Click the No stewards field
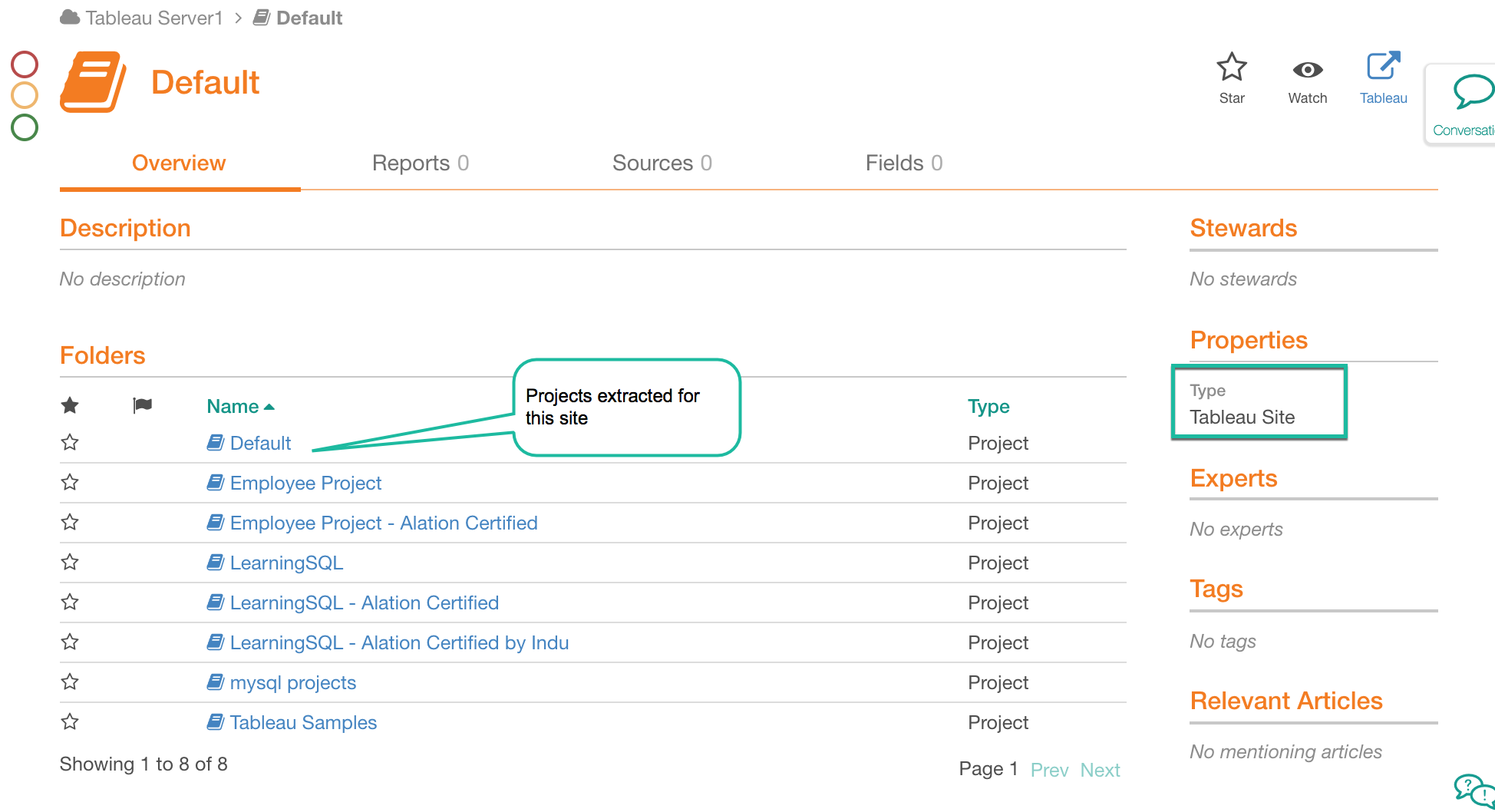Viewport: 1495px width, 812px height. pos(1243,279)
